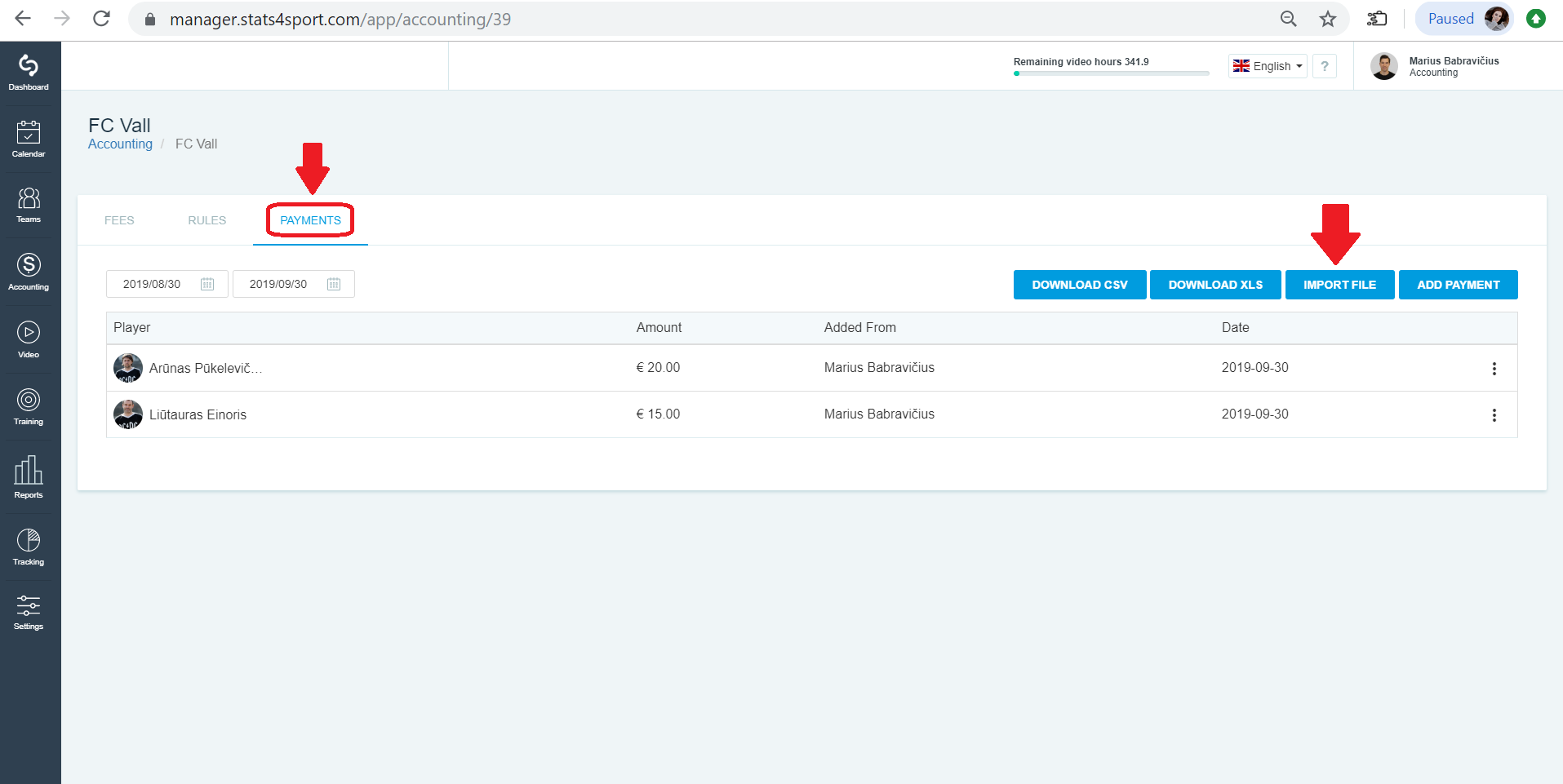Click the DOWNLOAD CSV button
The image size is (1563, 784).
tap(1080, 285)
